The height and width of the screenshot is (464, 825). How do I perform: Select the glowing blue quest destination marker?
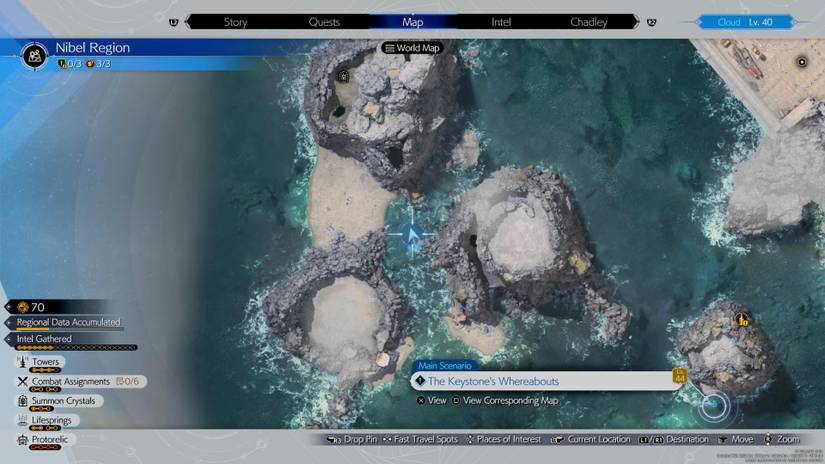(713, 405)
